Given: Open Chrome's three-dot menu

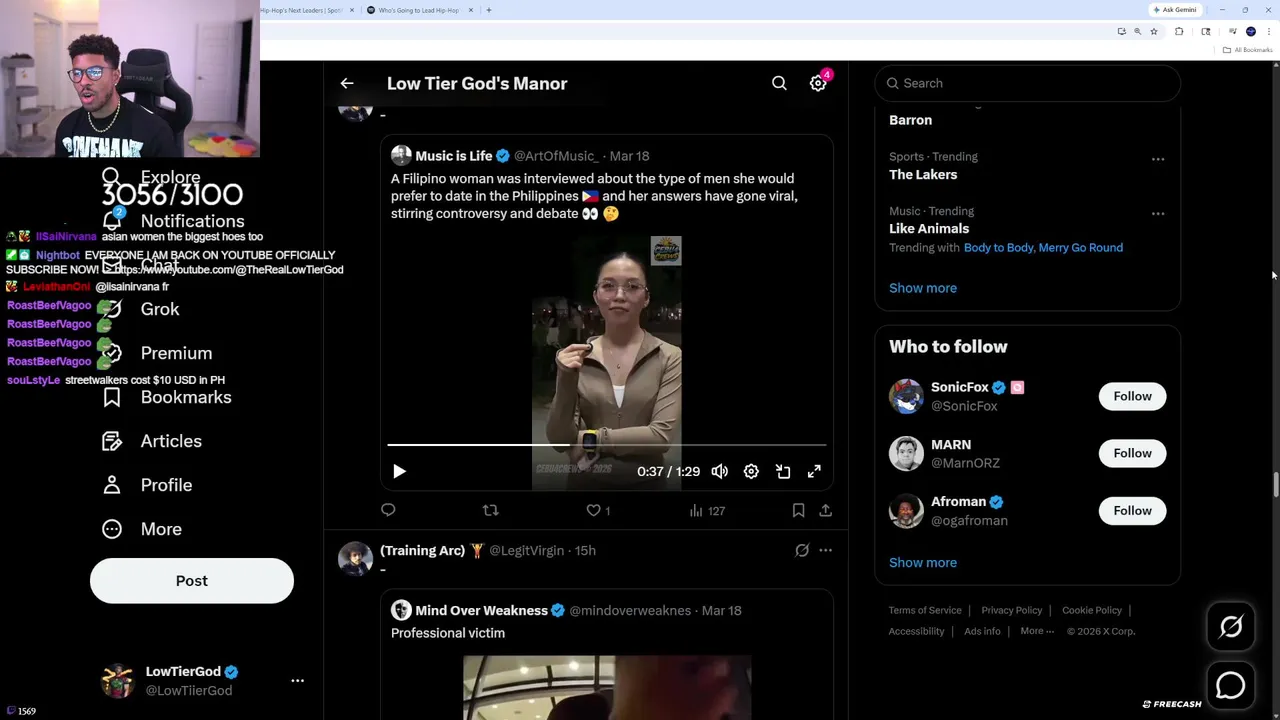Looking at the screenshot, I should tap(1268, 31).
